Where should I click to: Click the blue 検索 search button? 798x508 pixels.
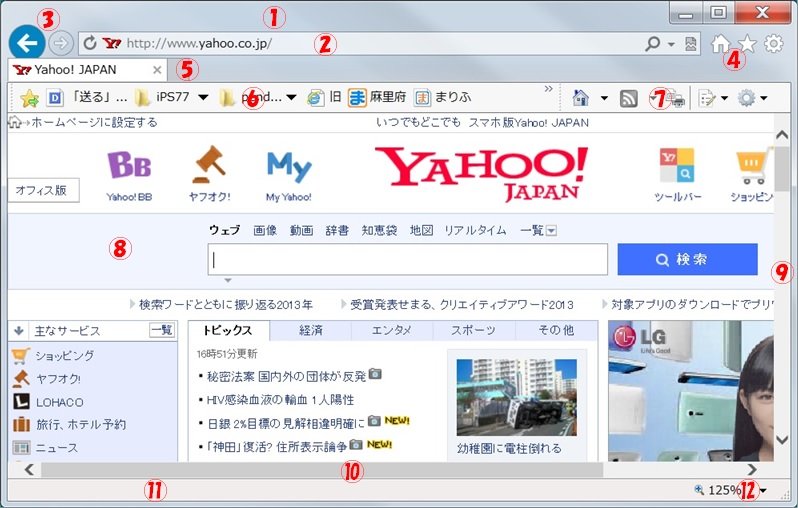pos(688,259)
